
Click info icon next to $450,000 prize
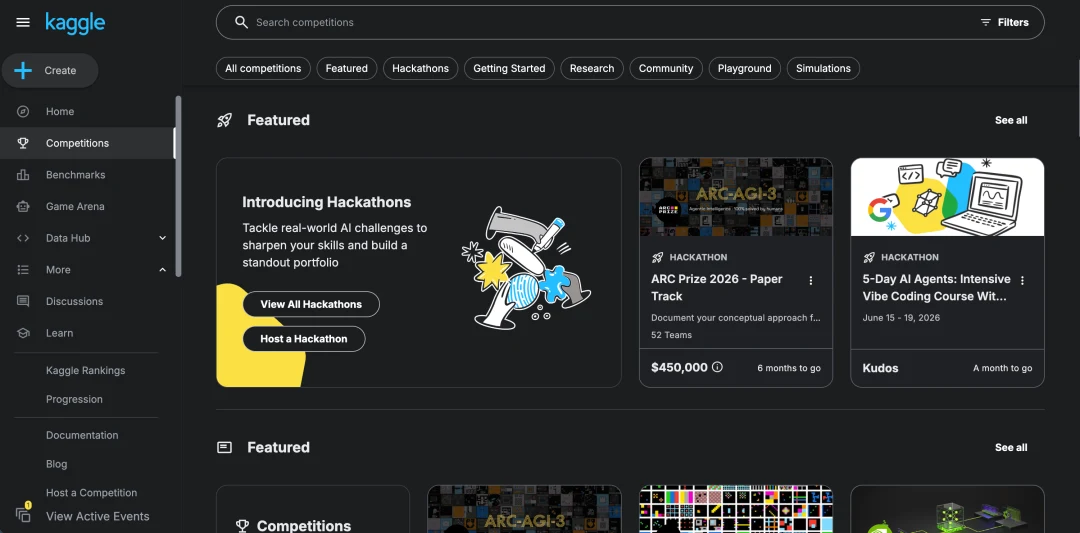point(717,367)
